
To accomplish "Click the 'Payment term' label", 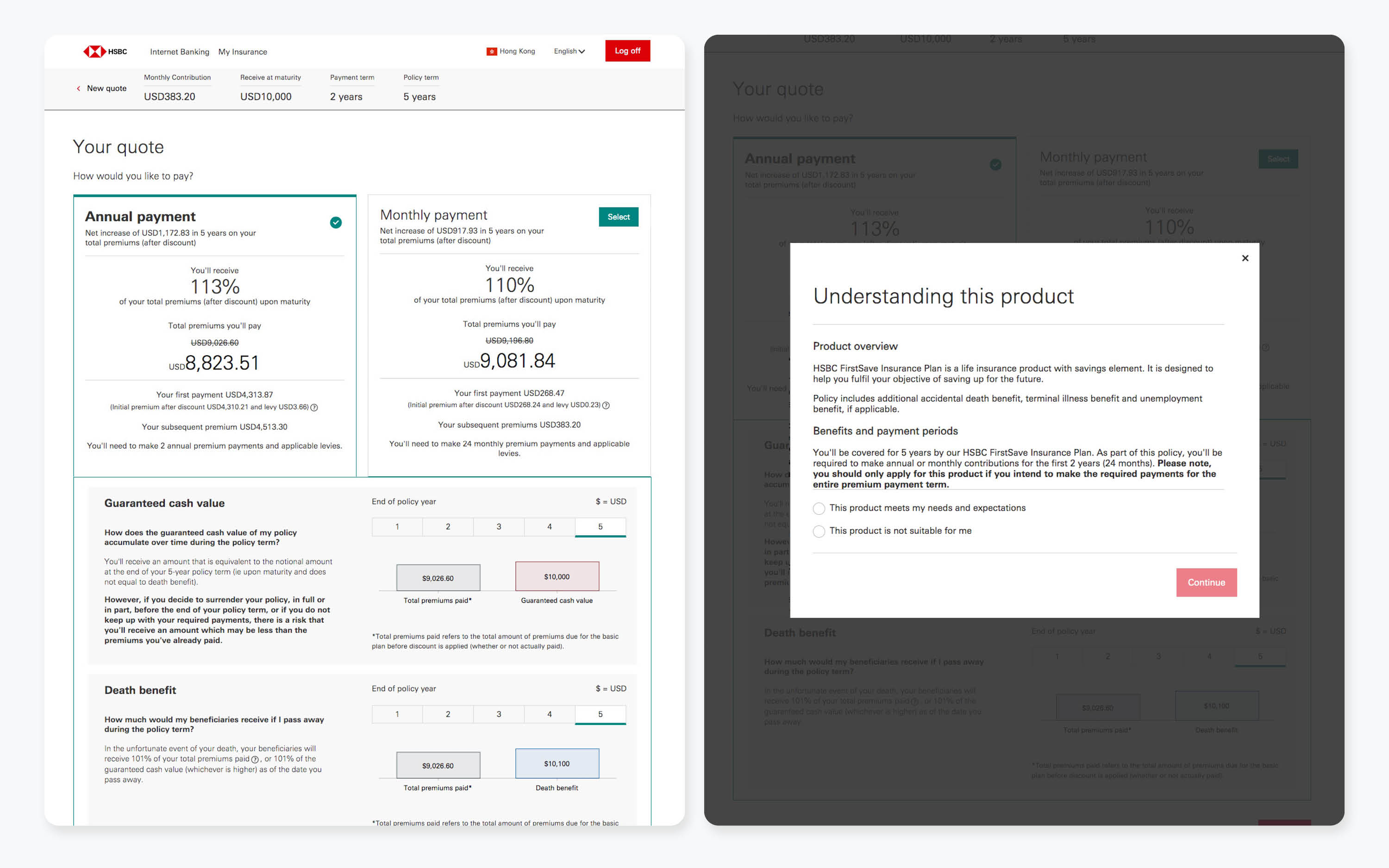I will coord(352,77).
